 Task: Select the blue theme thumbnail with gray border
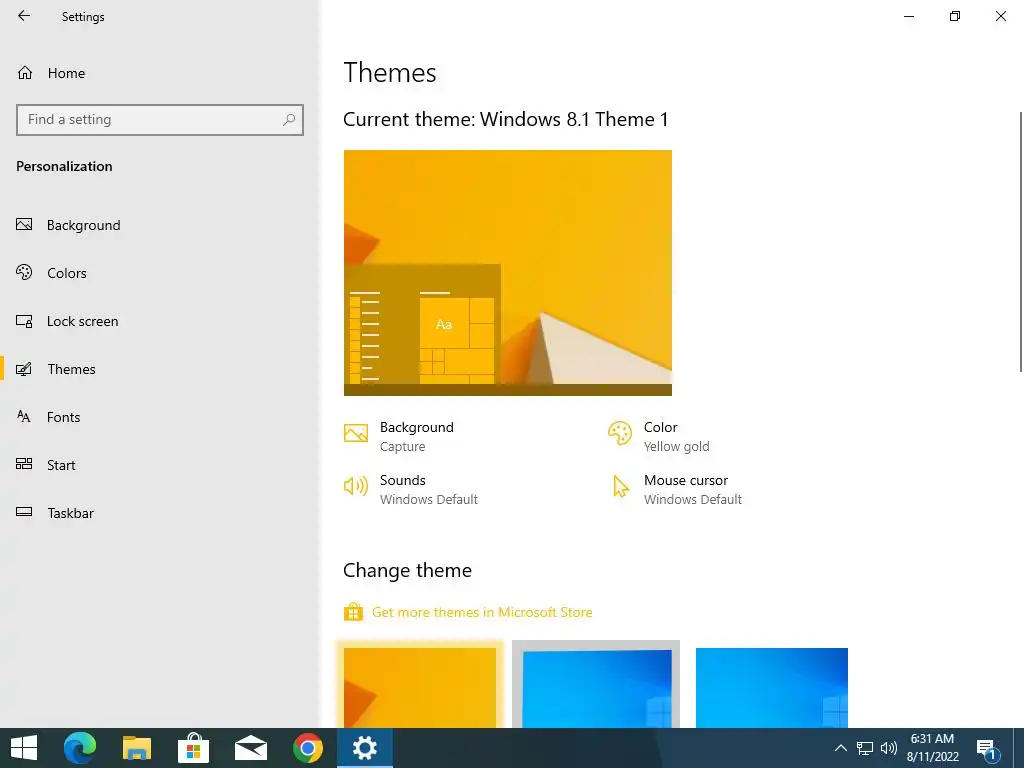tap(596, 684)
